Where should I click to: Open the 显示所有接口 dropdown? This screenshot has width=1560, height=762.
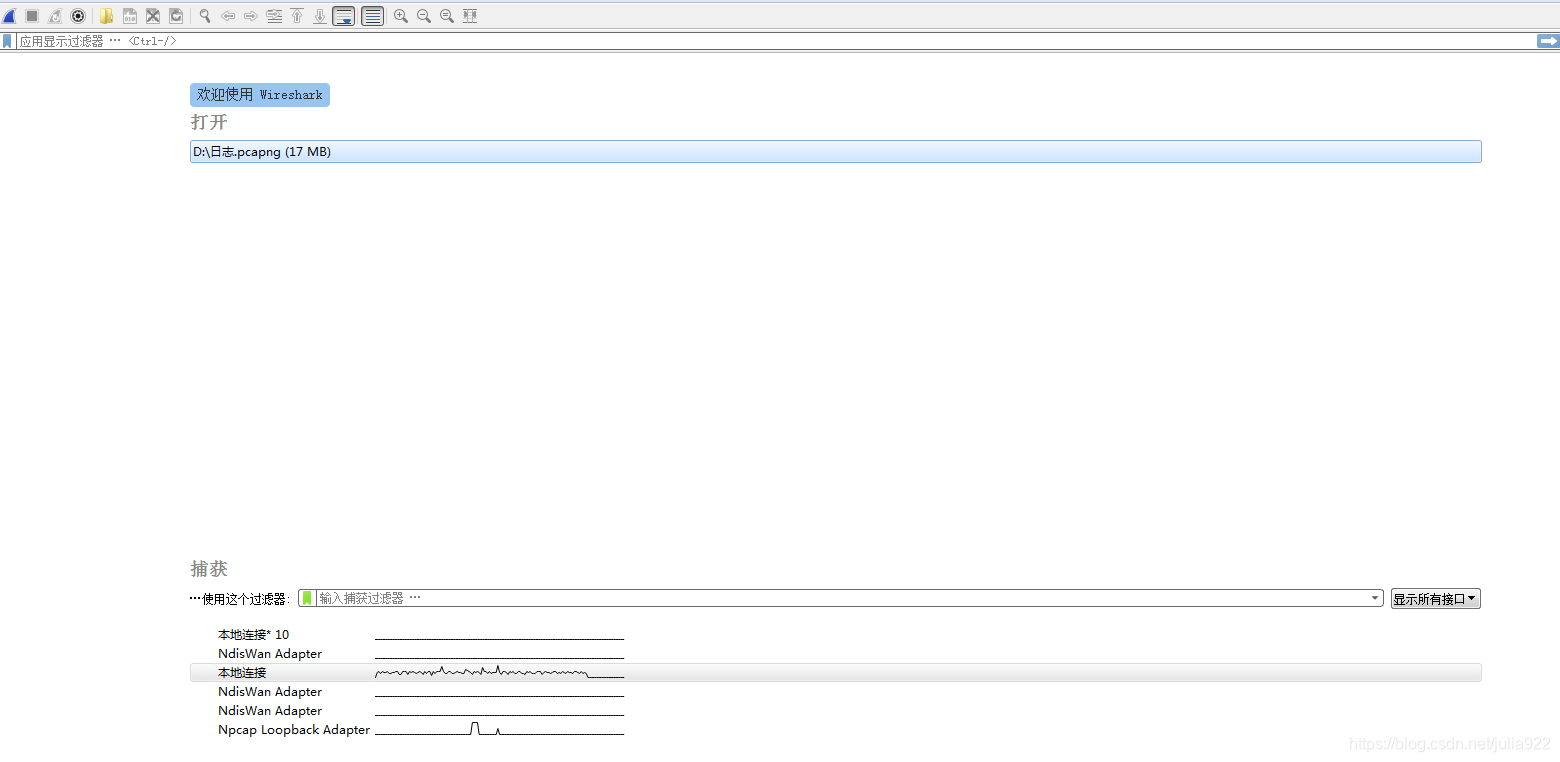pos(1435,599)
